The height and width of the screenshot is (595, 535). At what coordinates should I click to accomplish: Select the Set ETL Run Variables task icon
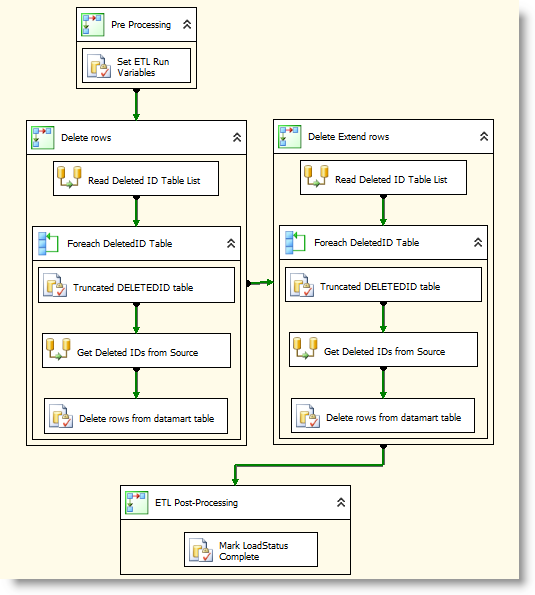99,66
